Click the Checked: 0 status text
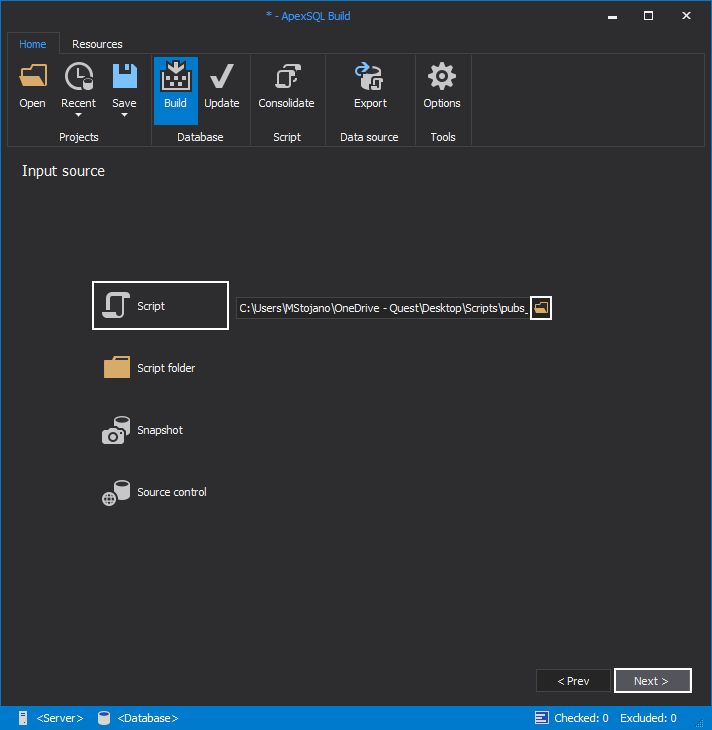The image size is (712, 730). pos(581,718)
